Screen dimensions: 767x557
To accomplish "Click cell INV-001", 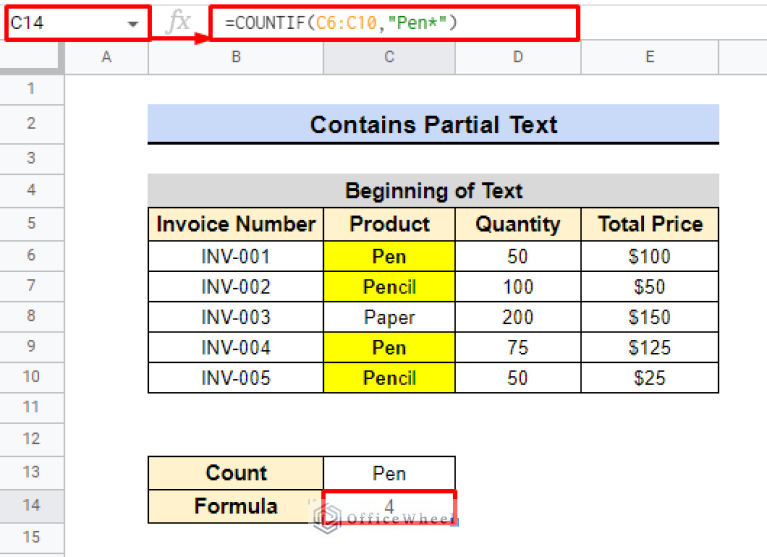I will click(236, 256).
